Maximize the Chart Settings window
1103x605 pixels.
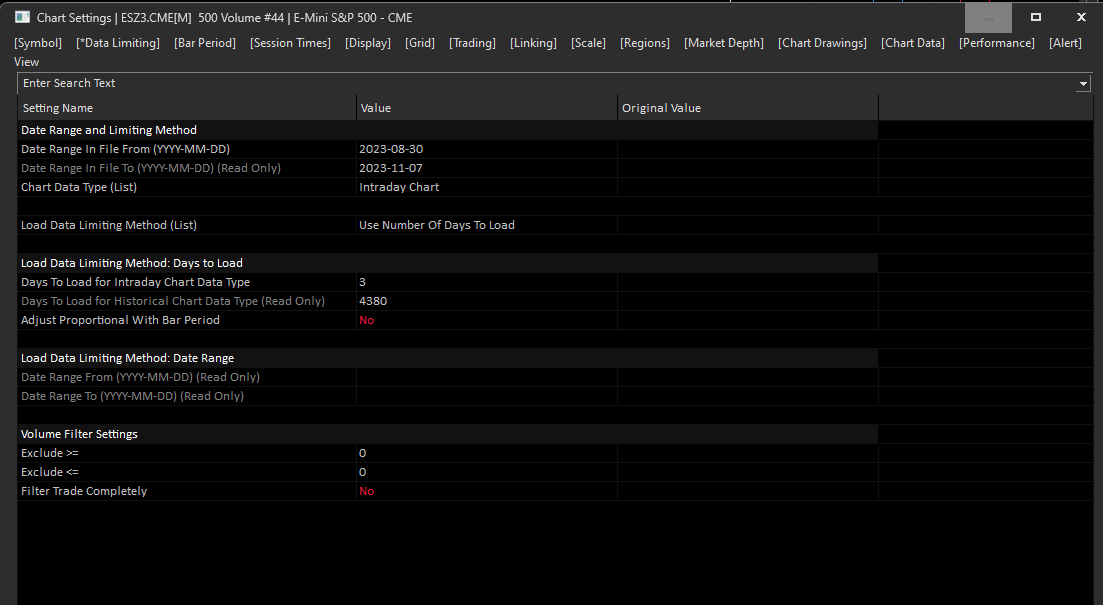click(1035, 18)
